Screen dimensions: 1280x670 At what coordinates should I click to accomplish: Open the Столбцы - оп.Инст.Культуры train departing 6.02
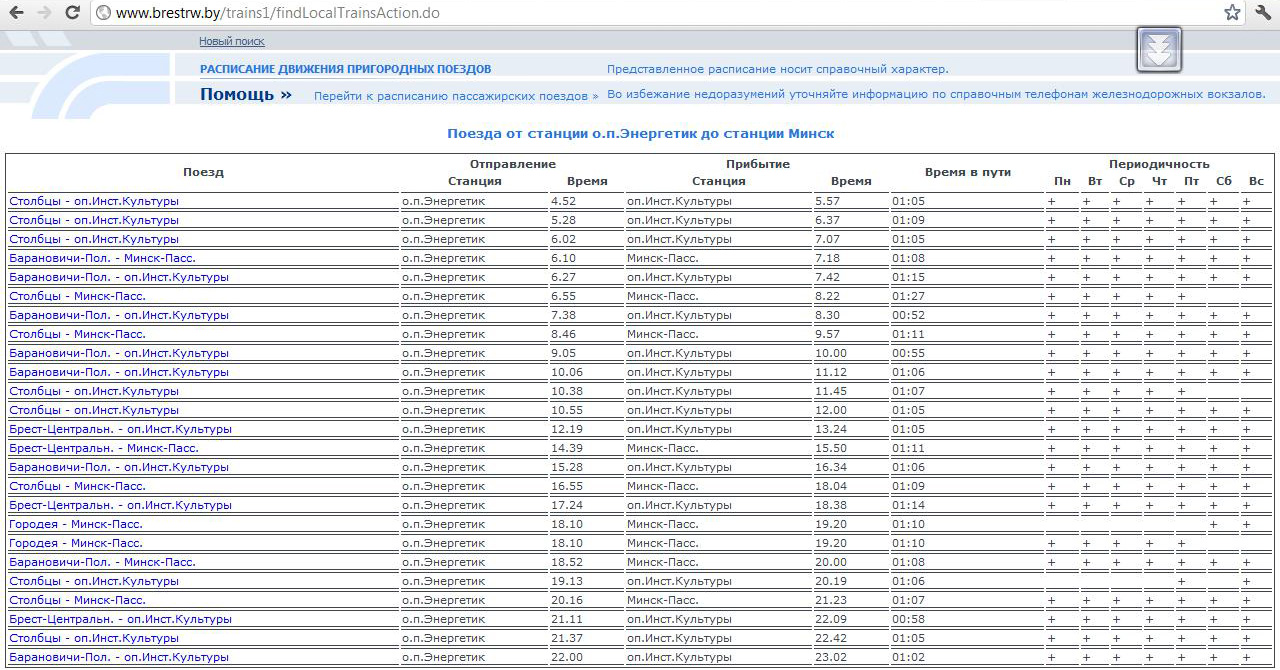pos(94,239)
